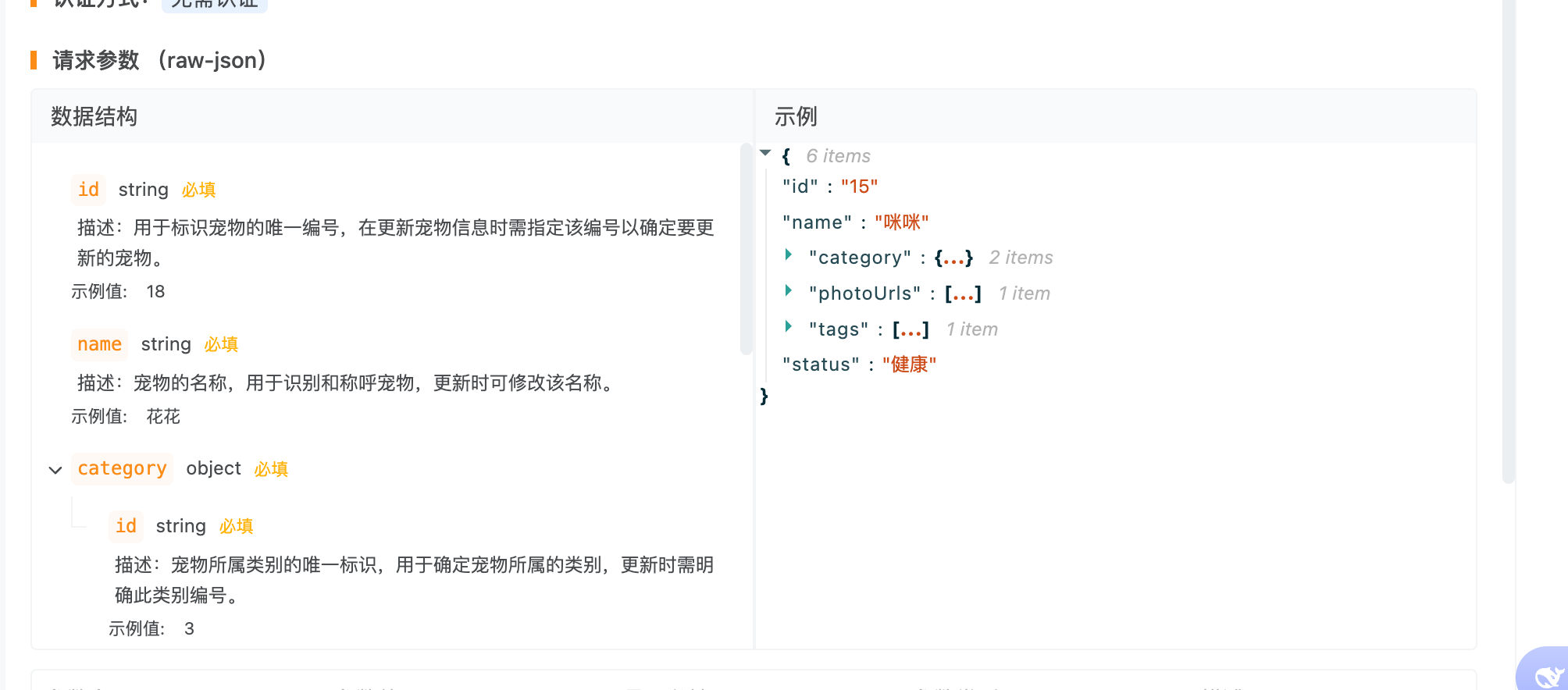This screenshot has width=1568, height=690.
Task: Click the "15" id value in example
Action: point(860,187)
